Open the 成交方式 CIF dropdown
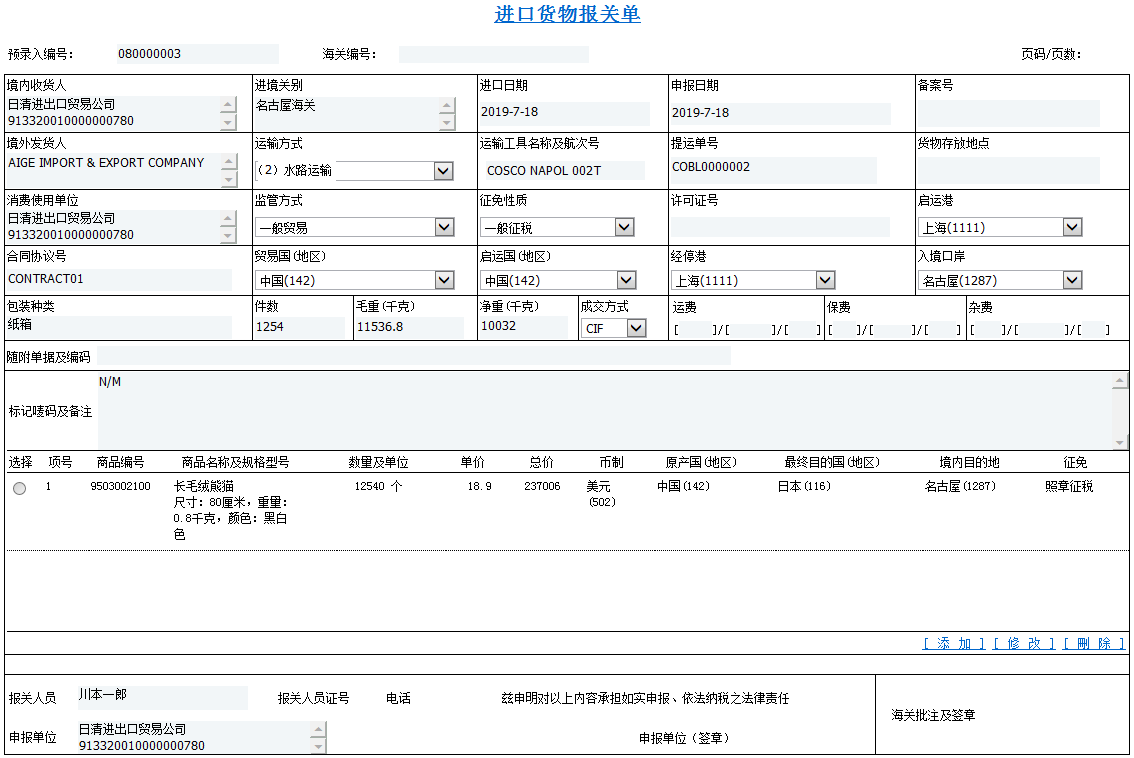 pyautogui.click(x=636, y=328)
